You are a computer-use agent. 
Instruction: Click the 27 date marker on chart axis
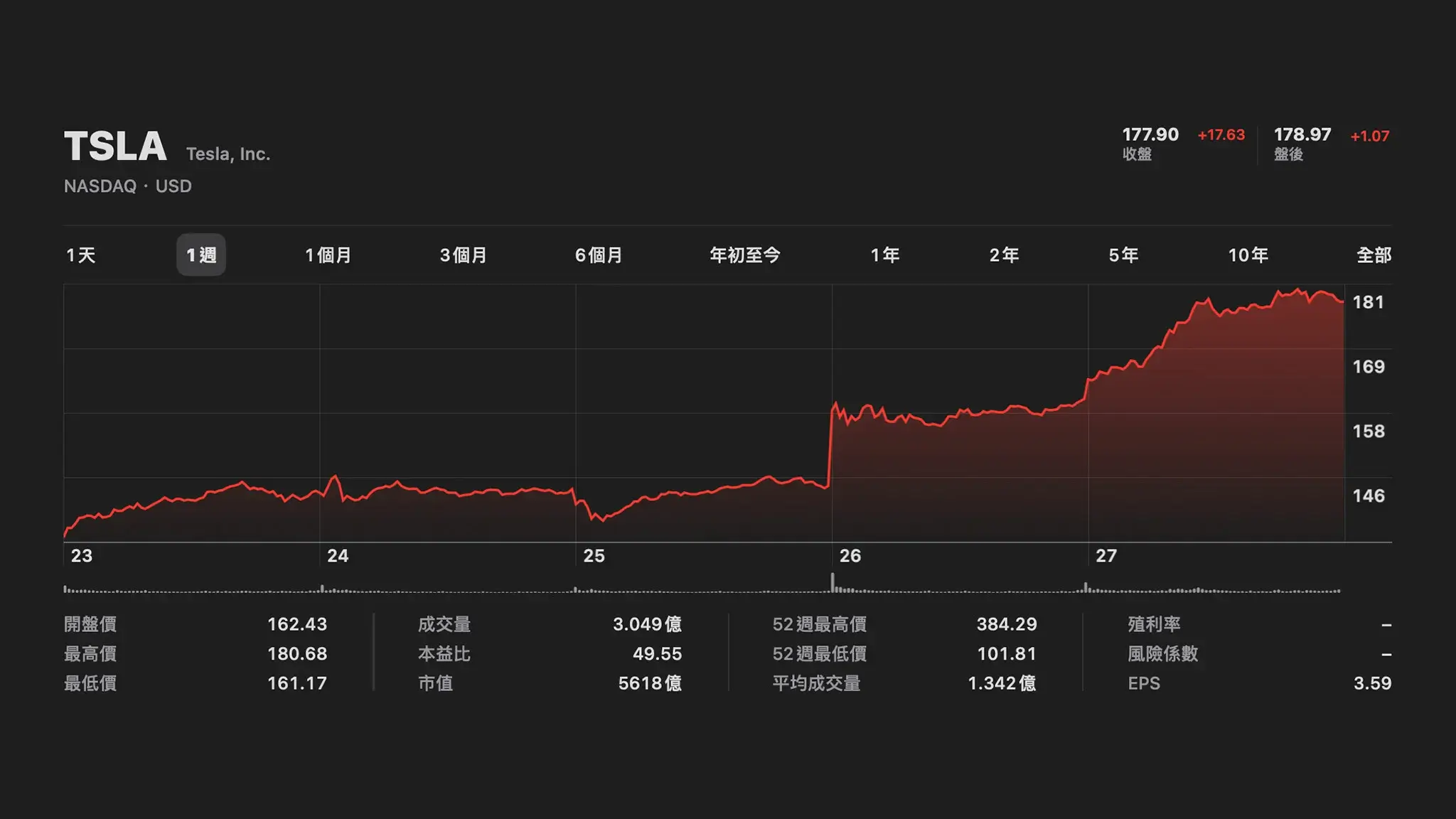pyautogui.click(x=1106, y=556)
